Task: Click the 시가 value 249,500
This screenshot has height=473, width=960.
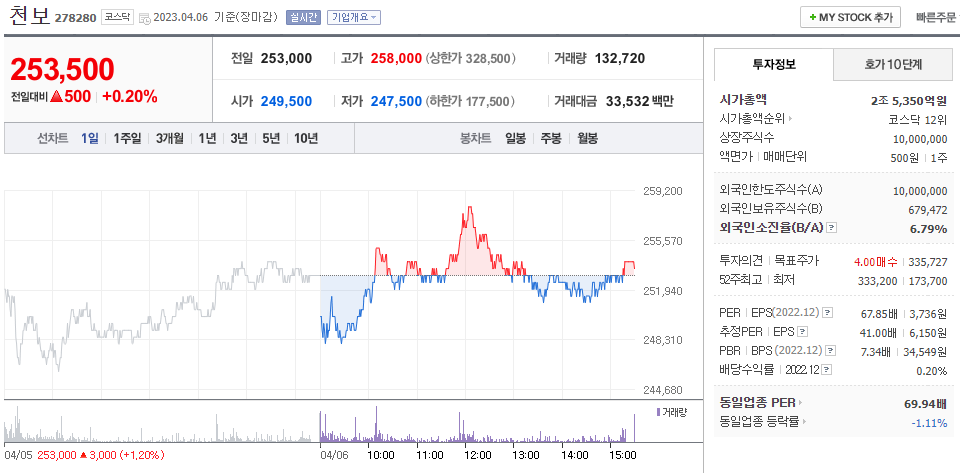Action: (287, 101)
